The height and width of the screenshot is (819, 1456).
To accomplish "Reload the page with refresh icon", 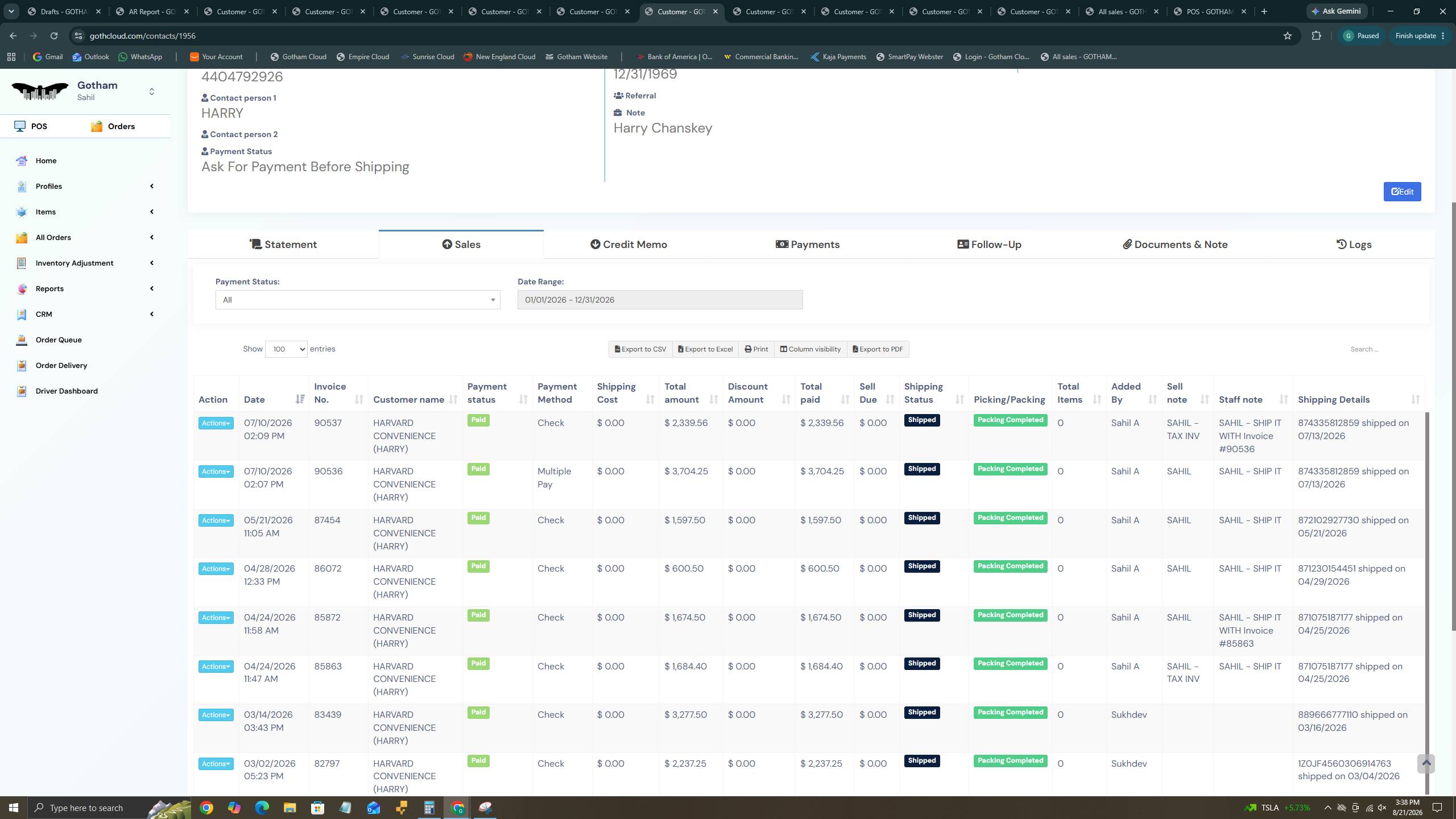I will pyautogui.click(x=53, y=36).
